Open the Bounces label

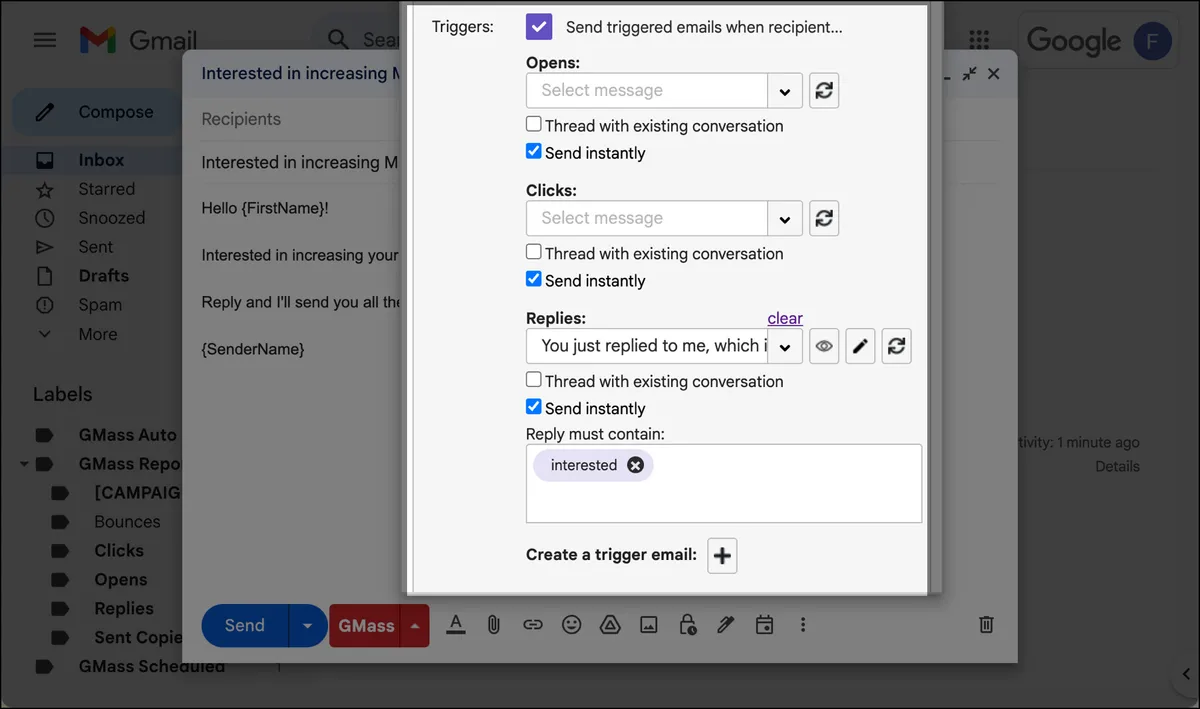pyautogui.click(x=127, y=522)
